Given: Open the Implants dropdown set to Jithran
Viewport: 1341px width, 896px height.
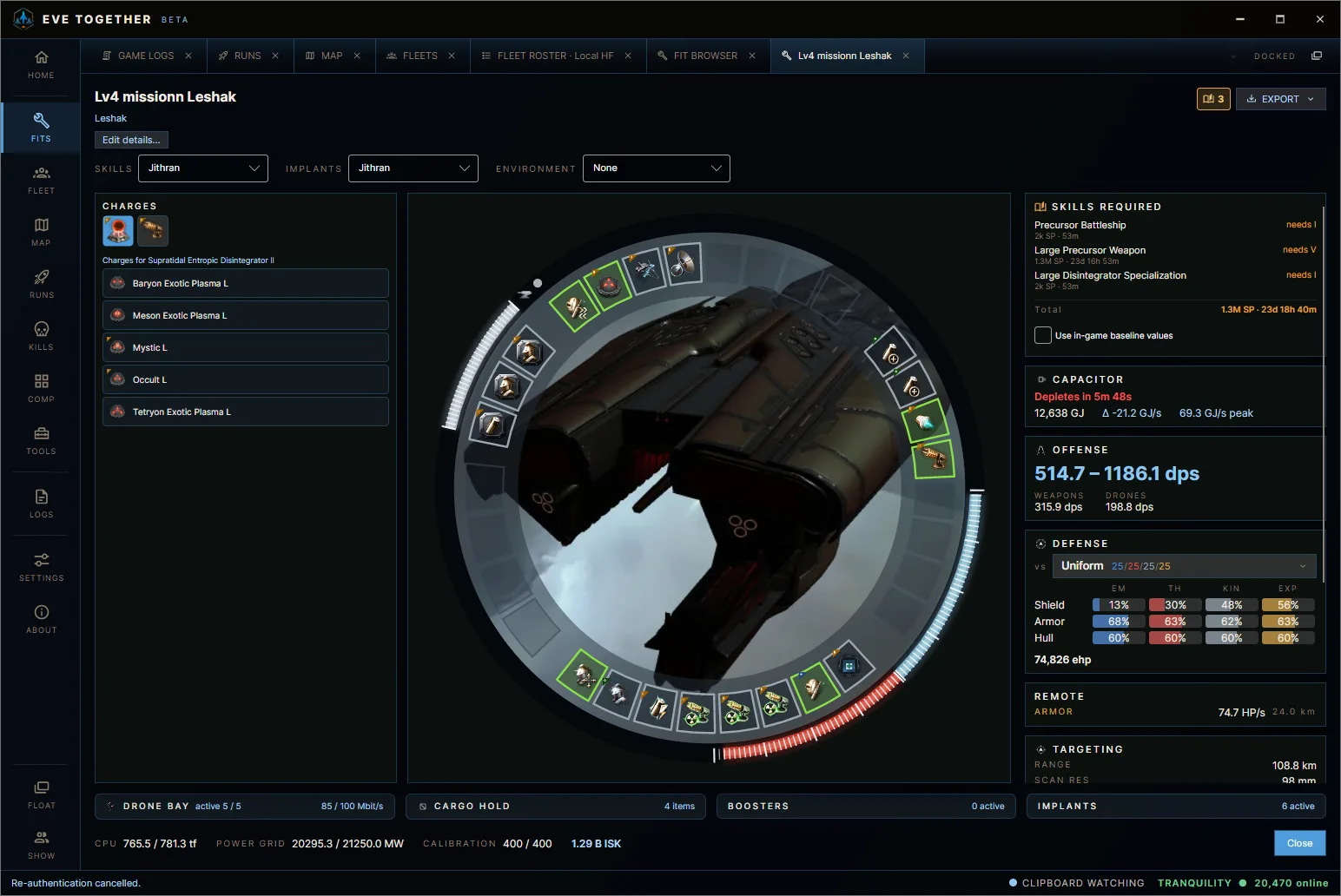Looking at the screenshot, I should [x=413, y=168].
